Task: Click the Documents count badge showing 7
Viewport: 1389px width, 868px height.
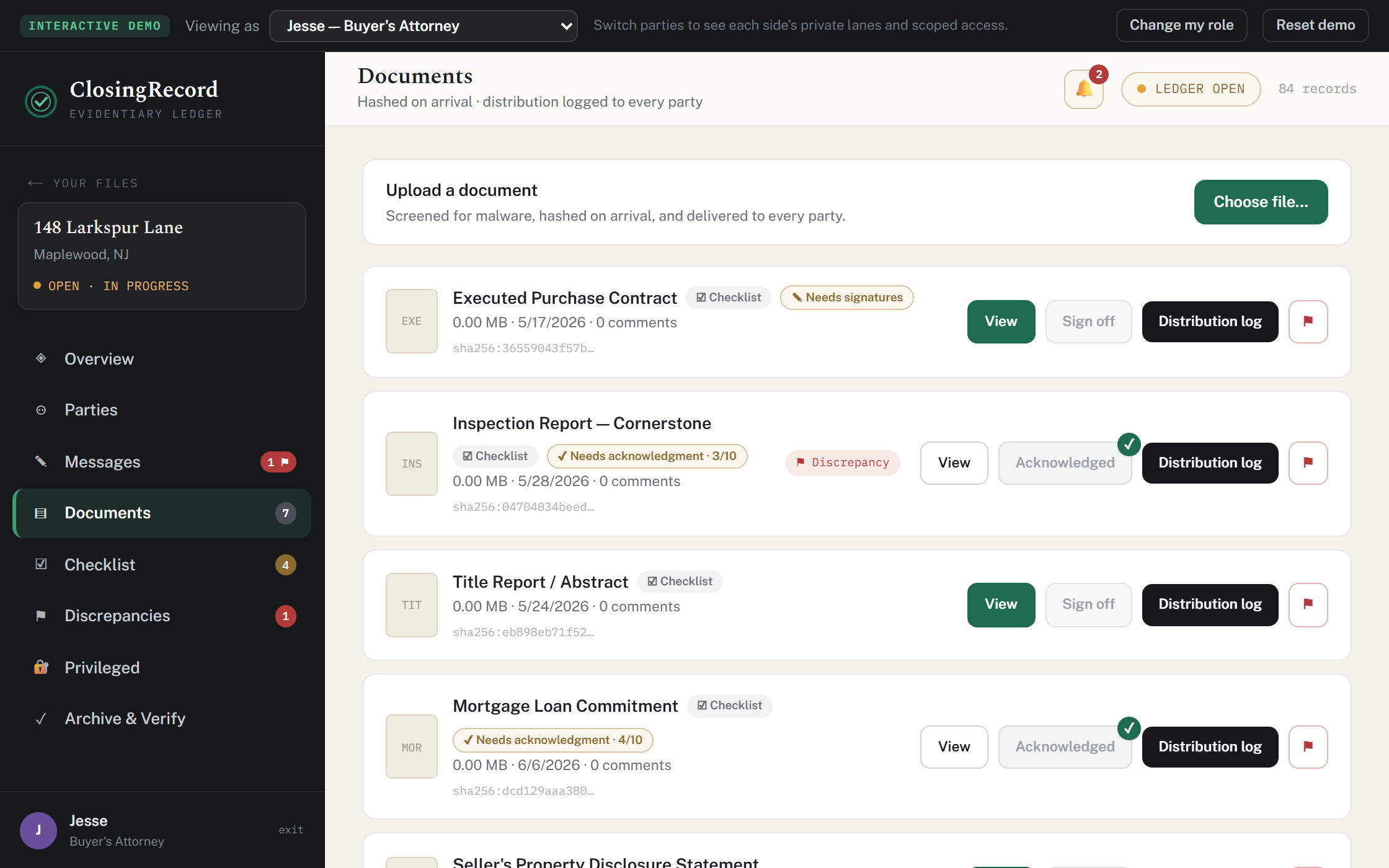Action: coord(286,513)
